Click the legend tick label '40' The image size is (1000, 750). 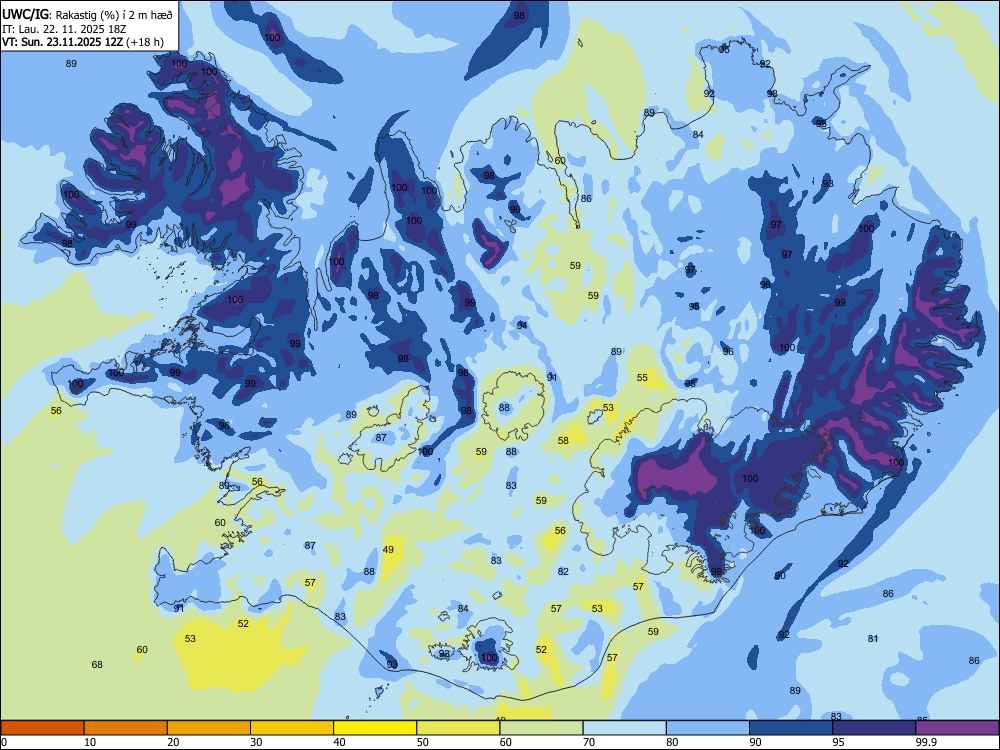click(340, 742)
